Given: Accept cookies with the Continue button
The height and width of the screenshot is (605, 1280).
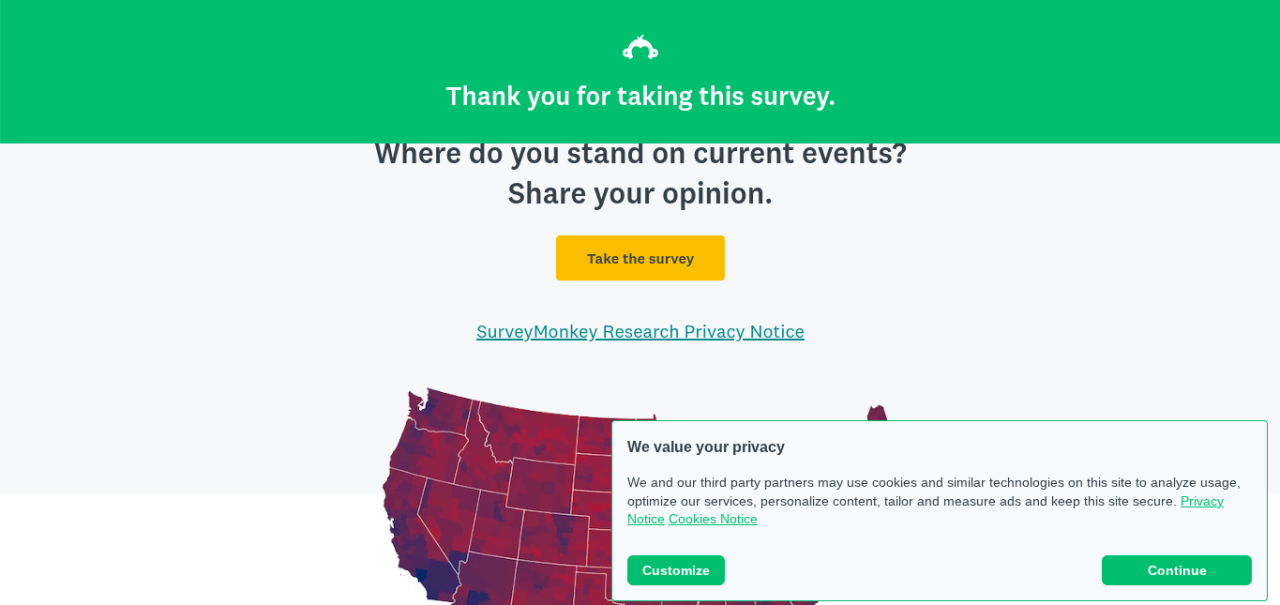Looking at the screenshot, I should [x=1176, y=570].
